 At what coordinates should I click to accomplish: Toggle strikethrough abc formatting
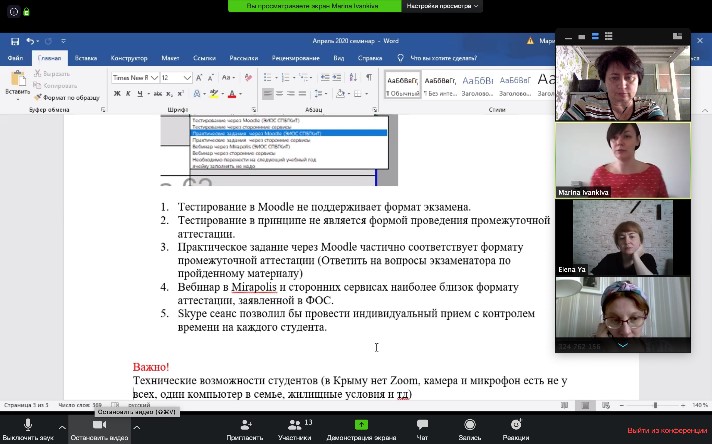158,94
